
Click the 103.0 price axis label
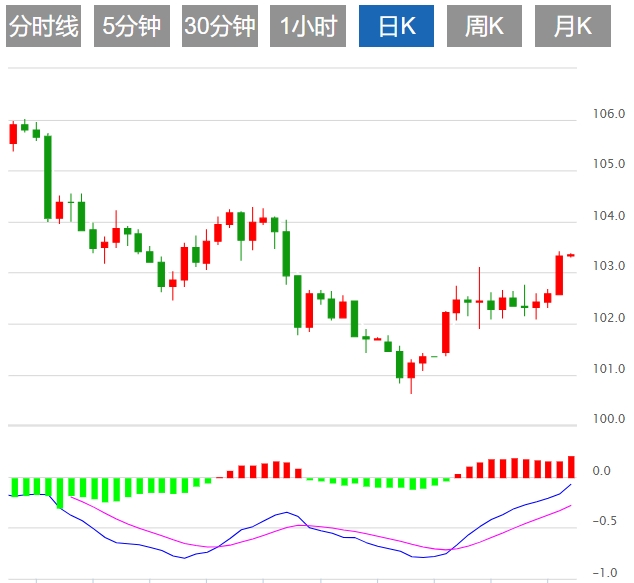click(609, 266)
